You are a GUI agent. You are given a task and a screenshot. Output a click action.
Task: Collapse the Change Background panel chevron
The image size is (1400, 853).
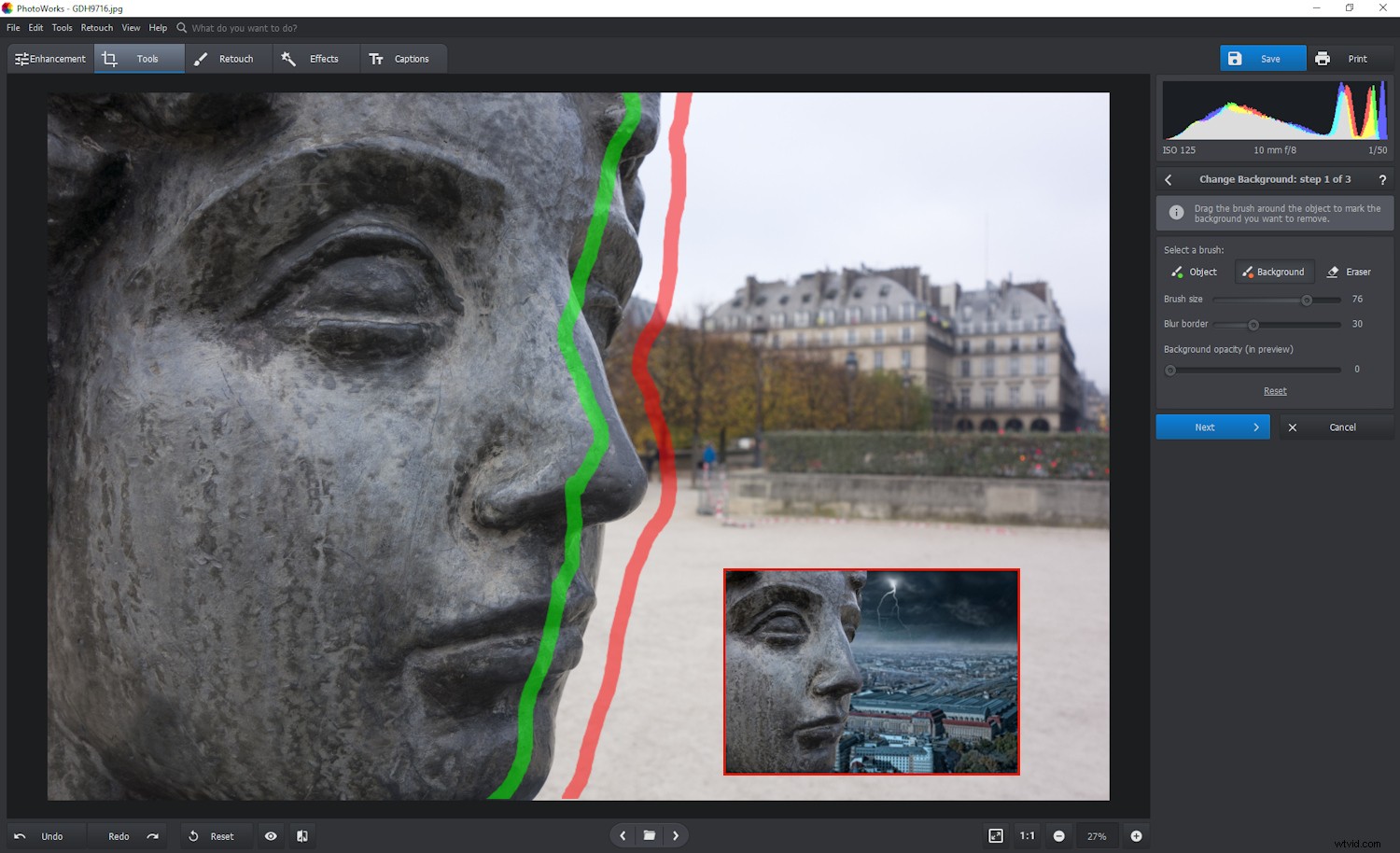1168,178
